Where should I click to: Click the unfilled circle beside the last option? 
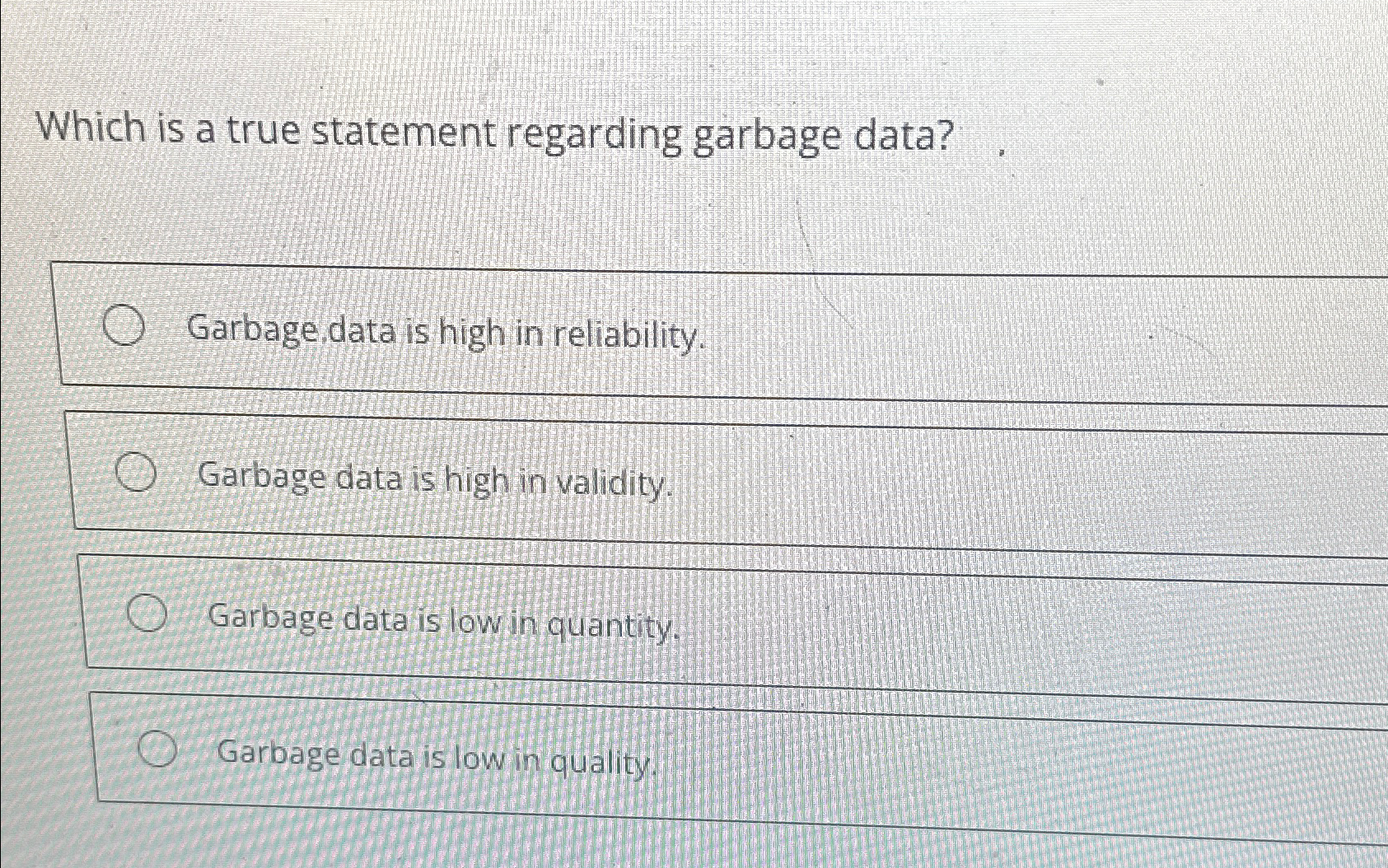pos(158,751)
